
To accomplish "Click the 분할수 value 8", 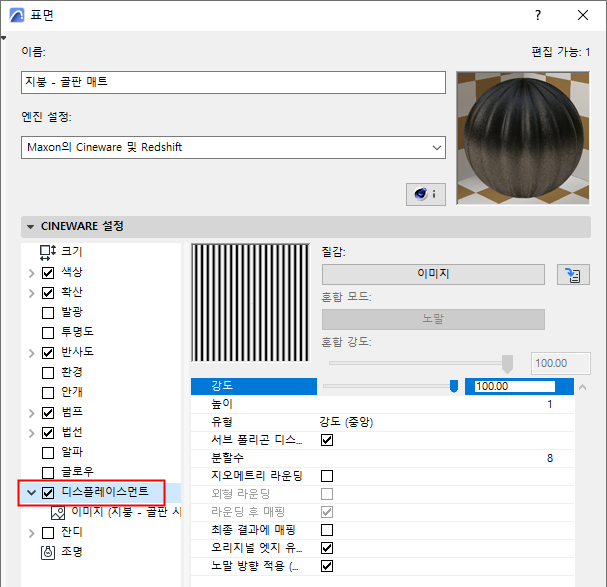I will point(550,458).
